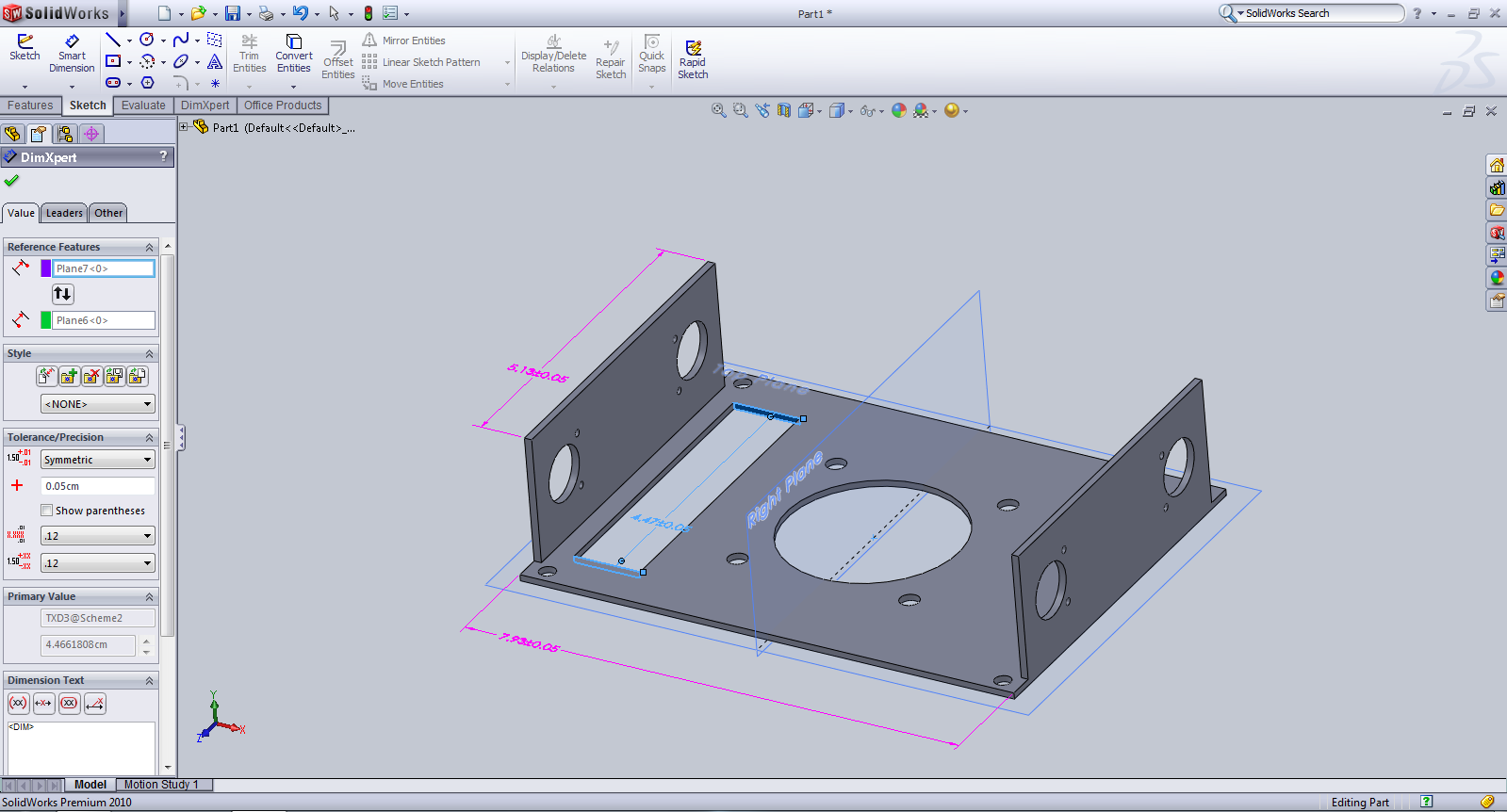Click the SolidWorks Search box

click(x=1321, y=13)
